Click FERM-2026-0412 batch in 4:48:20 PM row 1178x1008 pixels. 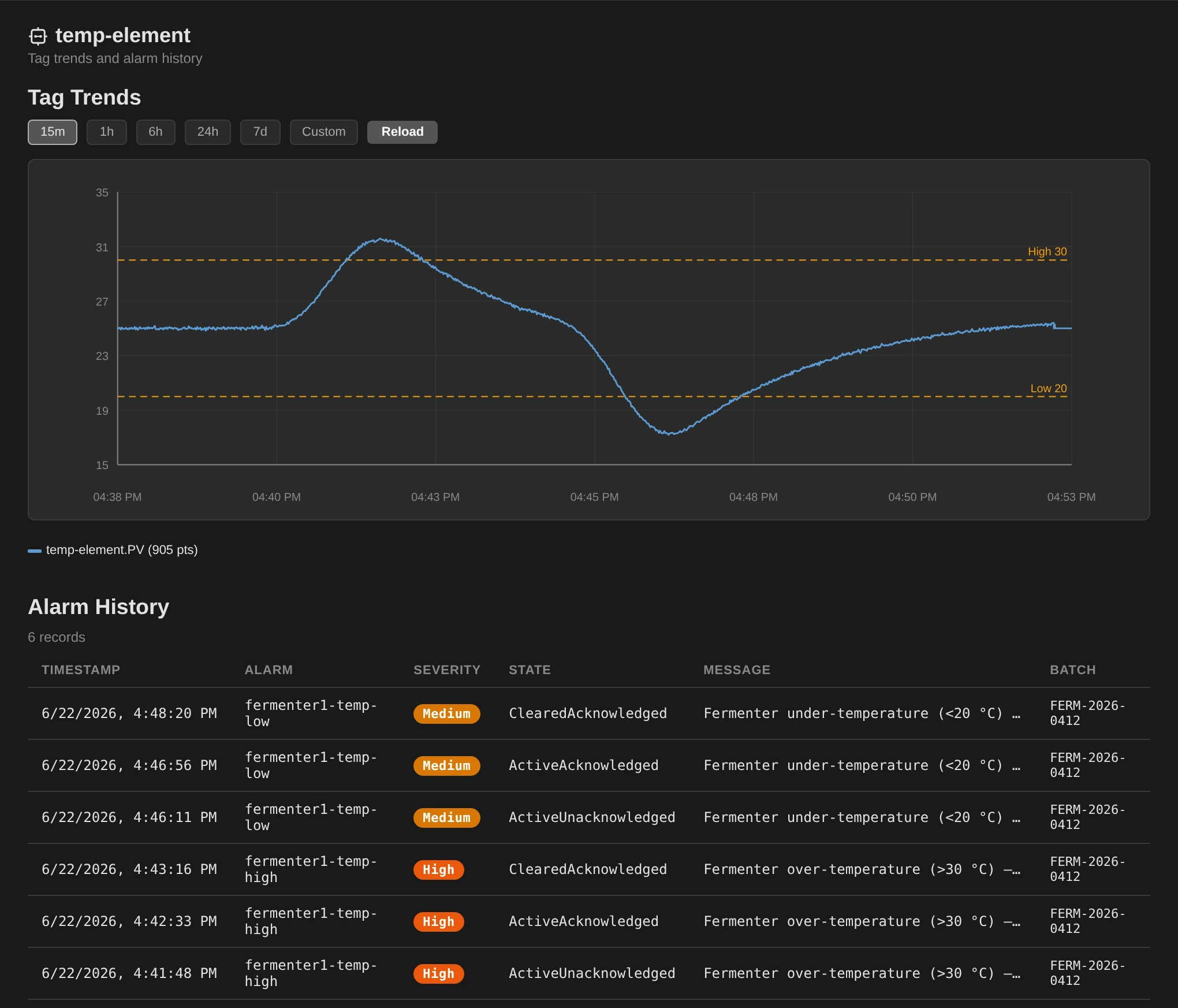click(x=1087, y=714)
